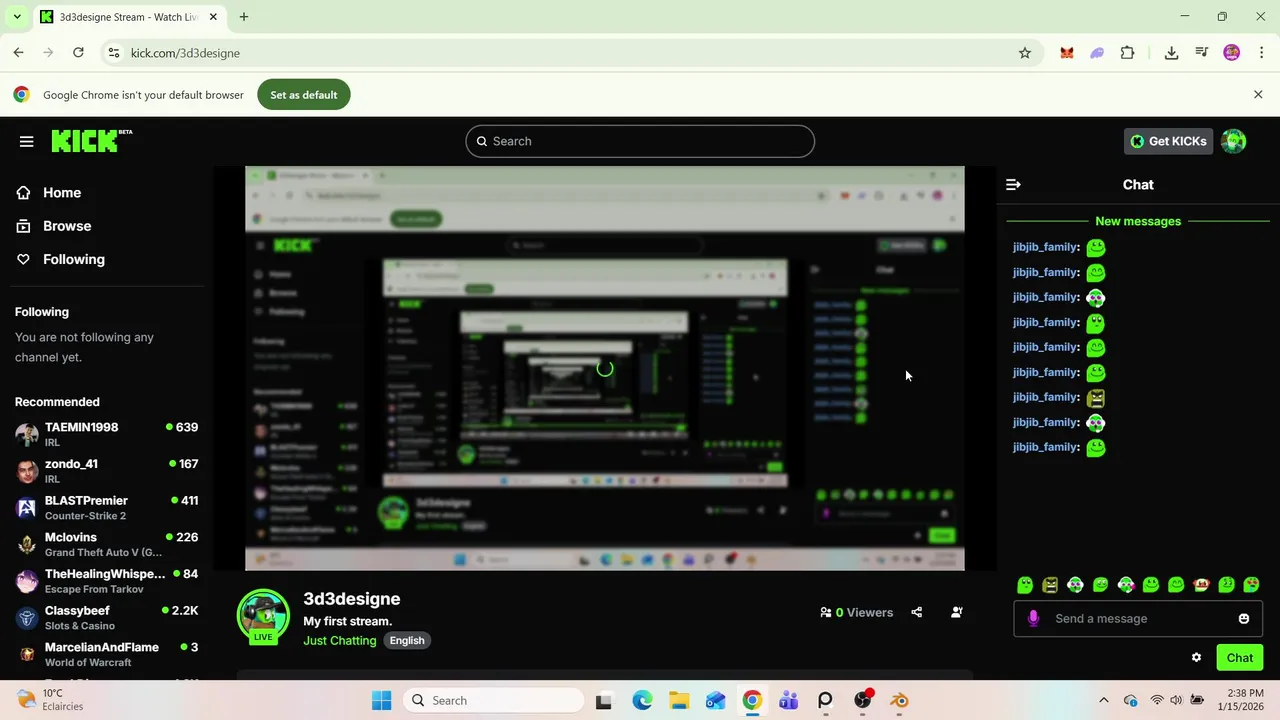Viewport: 1280px width, 720px height.
Task: Insert the angry yellow face emote
Action: 1050,585
